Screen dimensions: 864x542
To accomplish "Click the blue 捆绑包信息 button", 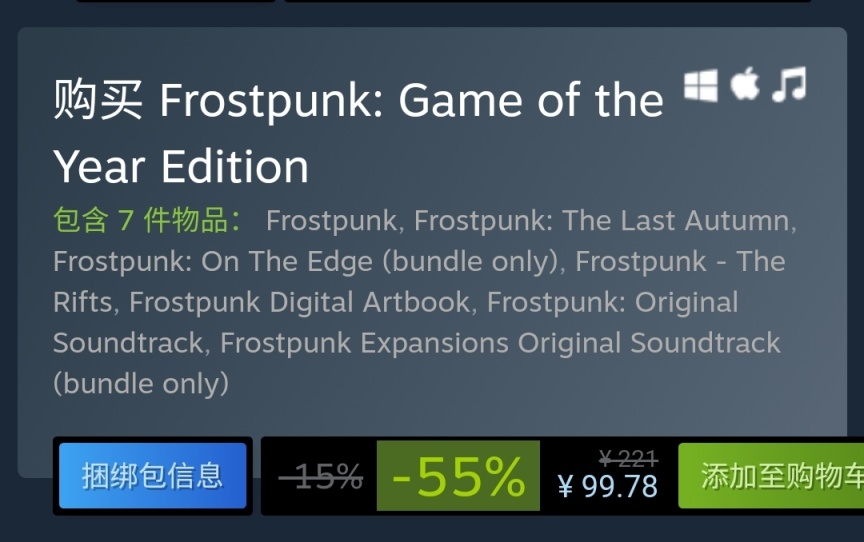I will pyautogui.click(x=152, y=476).
